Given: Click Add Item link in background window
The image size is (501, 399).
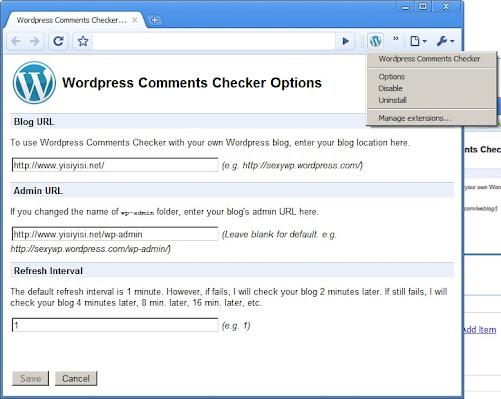Looking at the screenshot, I should tap(479, 330).
